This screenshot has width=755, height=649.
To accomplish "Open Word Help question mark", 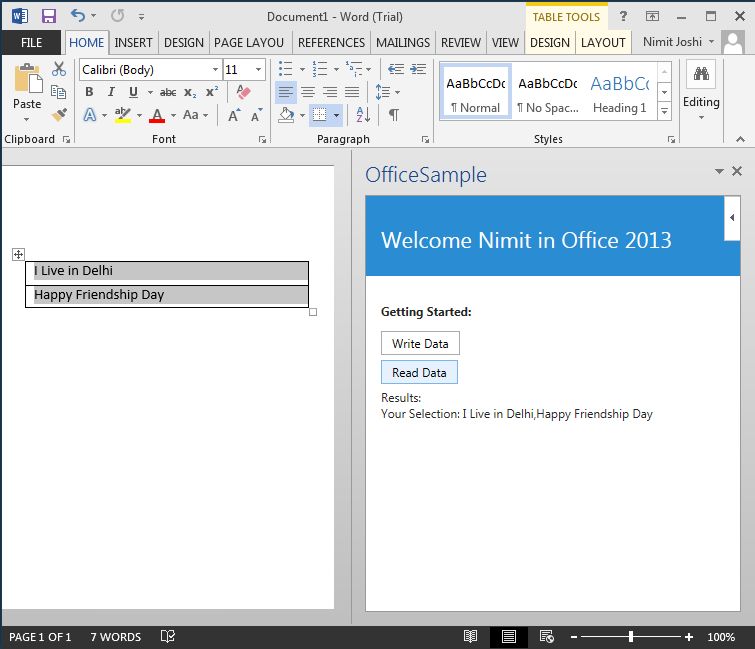I will pyautogui.click(x=623, y=16).
